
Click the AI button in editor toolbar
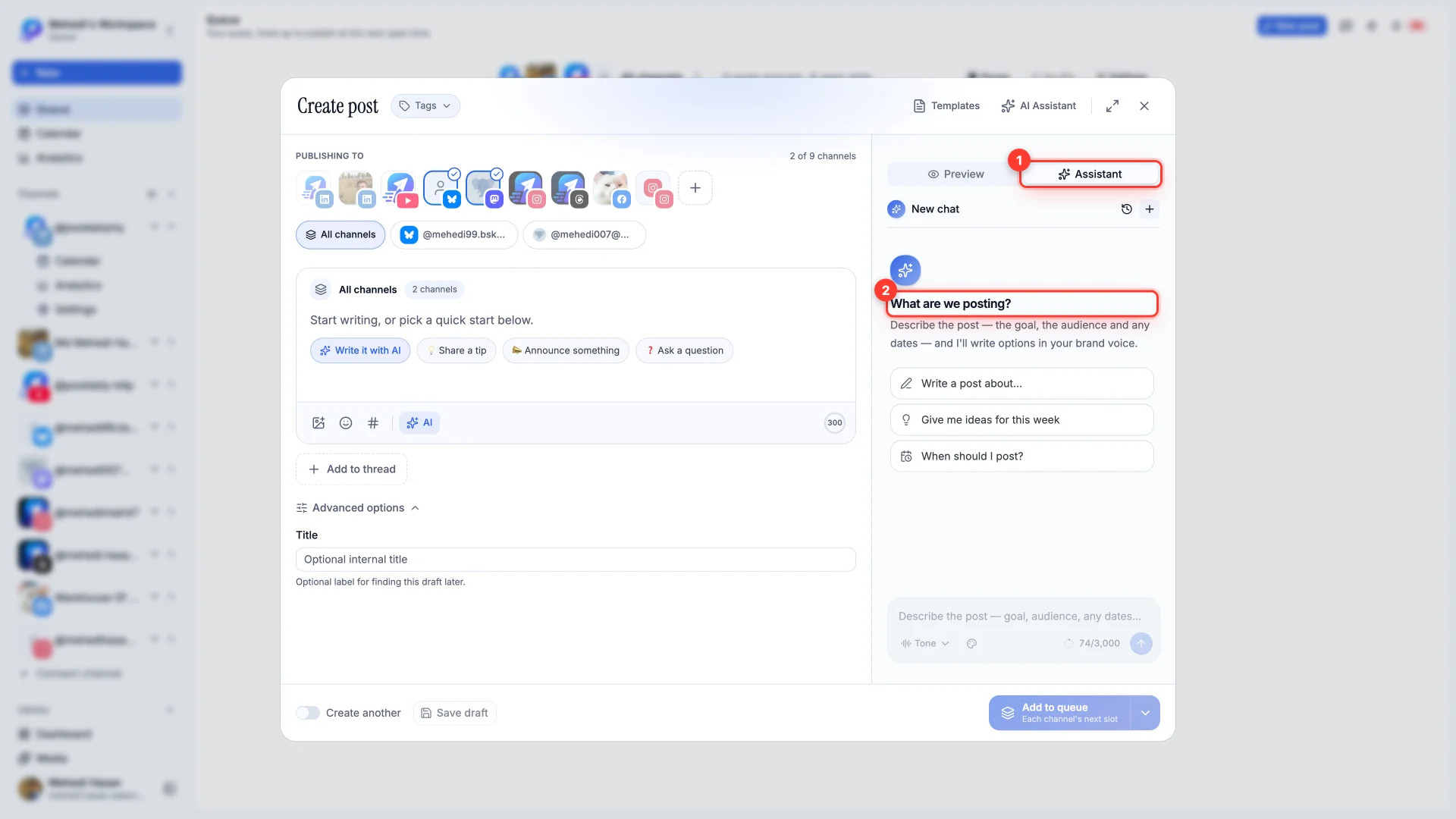(x=419, y=423)
